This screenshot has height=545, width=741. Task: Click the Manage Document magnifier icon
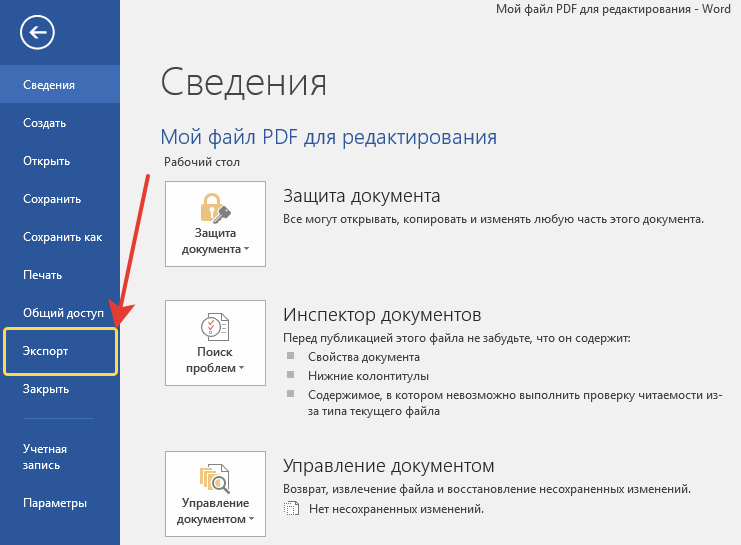pyautogui.click(x=215, y=478)
